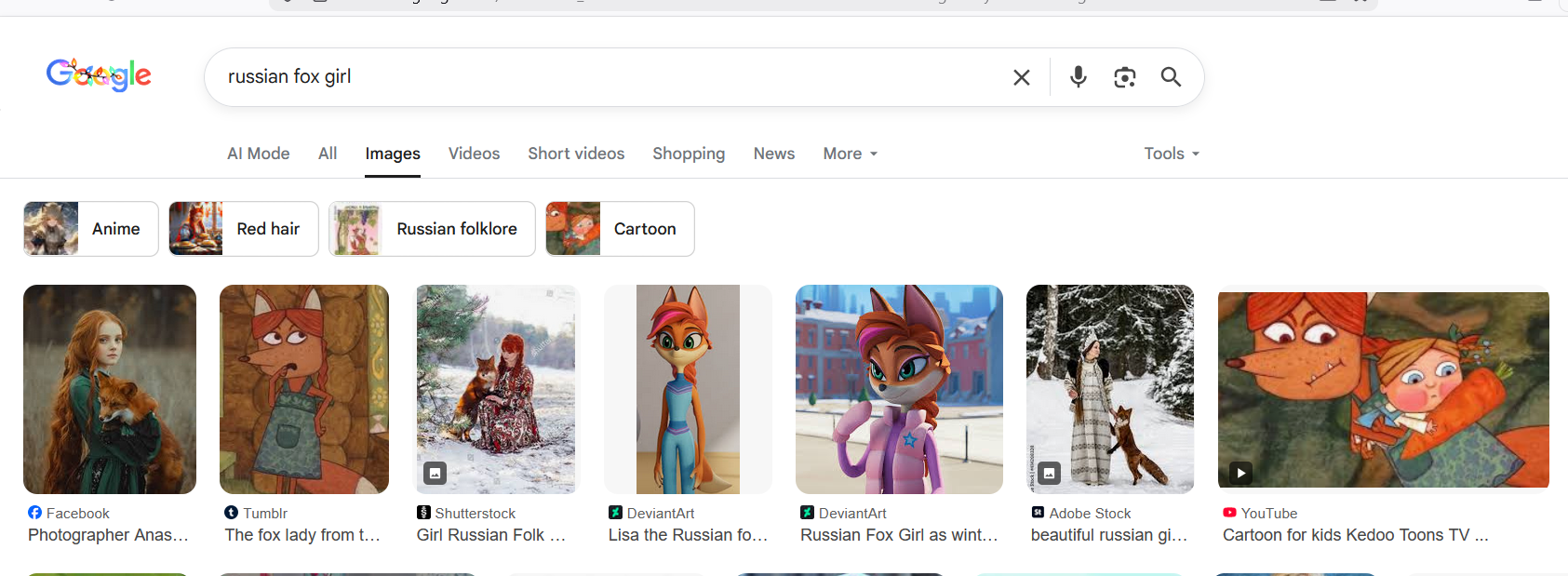Click 'Girl Russian Folk …' link

click(x=491, y=535)
